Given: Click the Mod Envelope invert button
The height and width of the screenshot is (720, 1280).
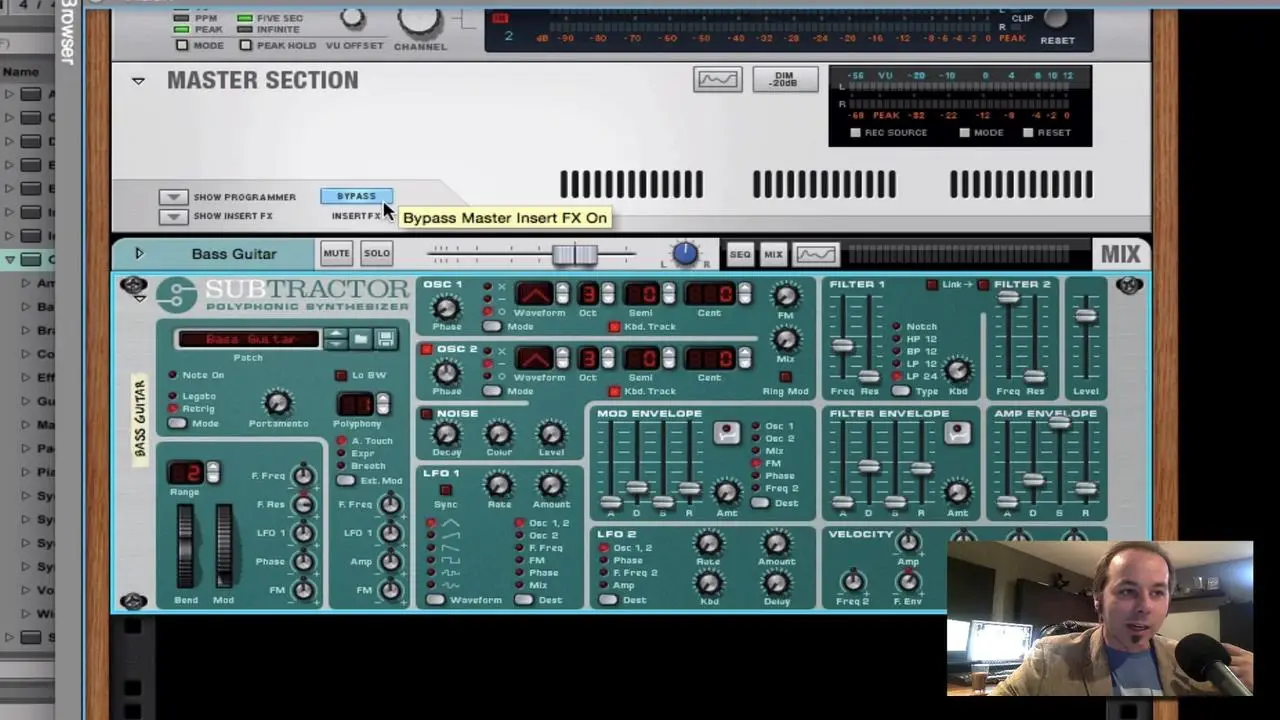Looking at the screenshot, I should tap(726, 432).
